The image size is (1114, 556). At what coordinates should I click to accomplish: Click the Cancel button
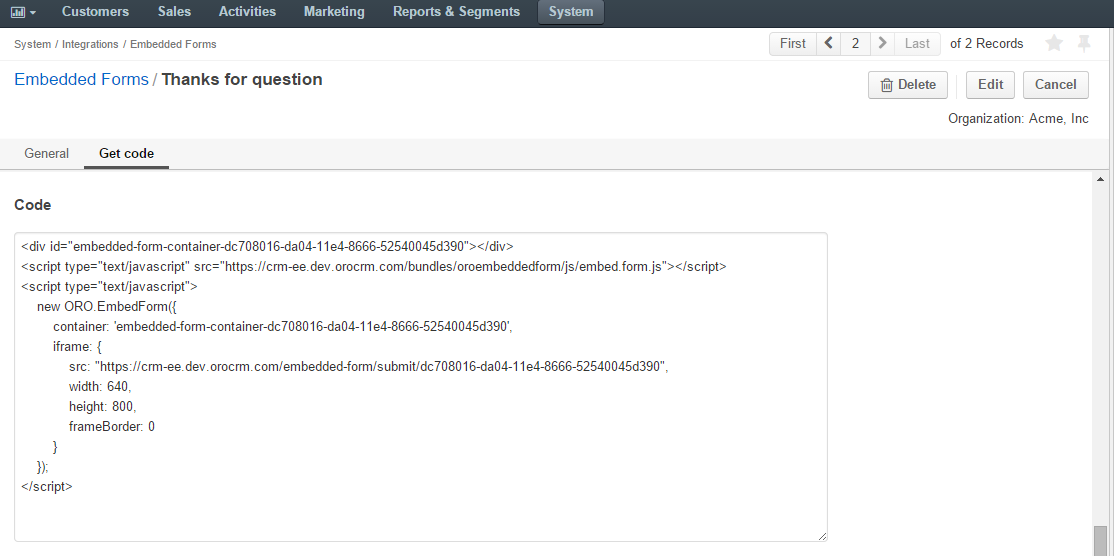tap(1056, 85)
